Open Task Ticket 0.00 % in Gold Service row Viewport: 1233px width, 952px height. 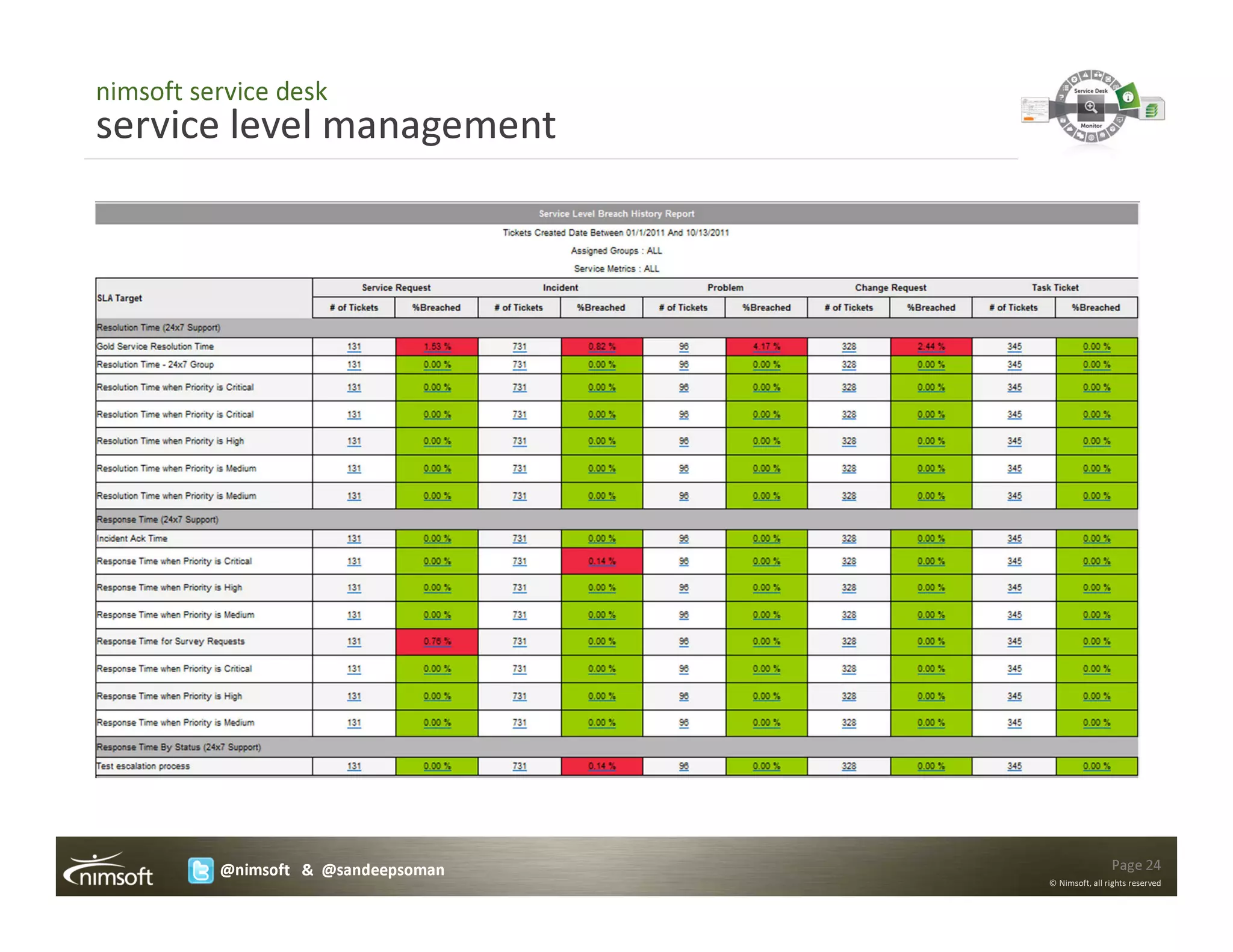click(1096, 347)
